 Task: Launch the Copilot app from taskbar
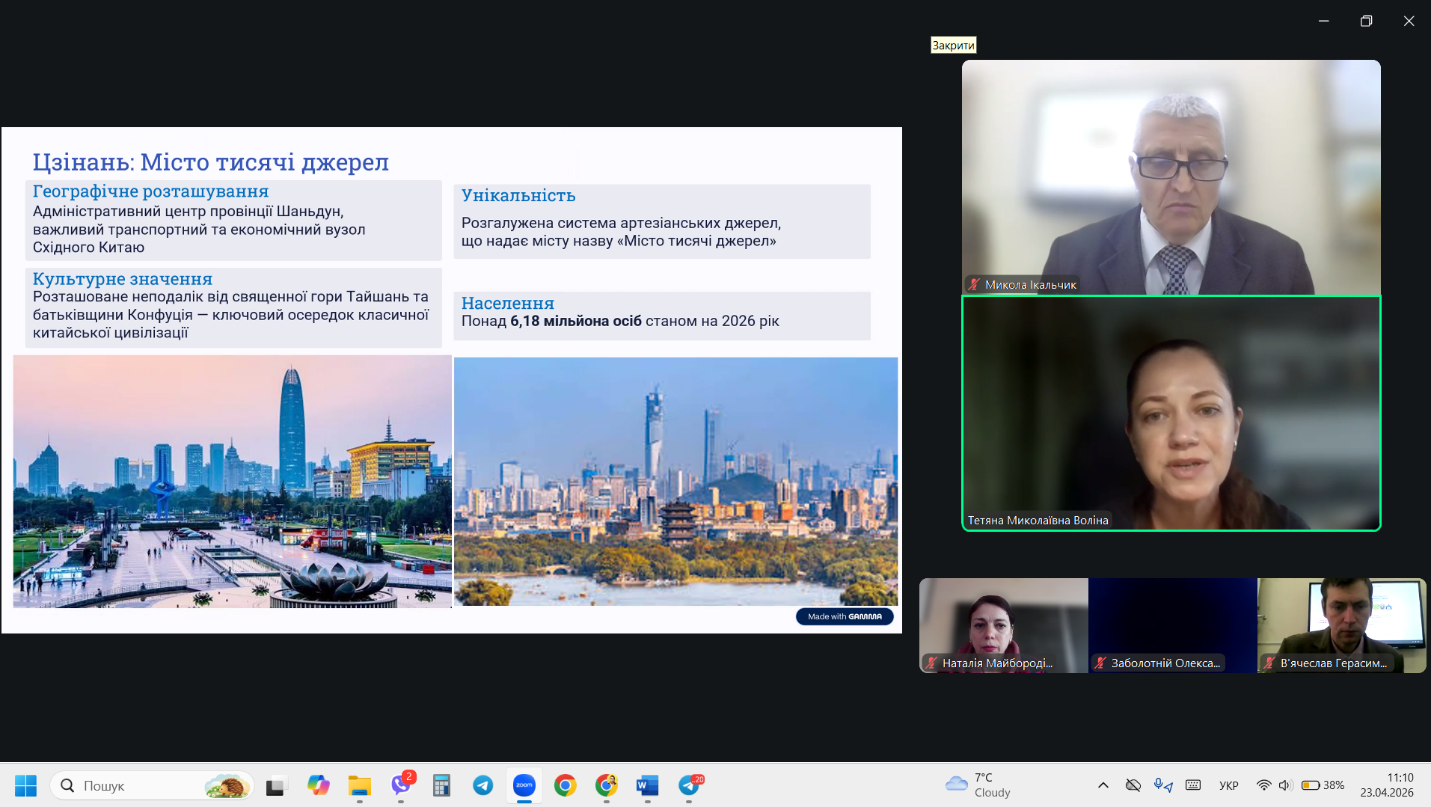pyautogui.click(x=319, y=786)
